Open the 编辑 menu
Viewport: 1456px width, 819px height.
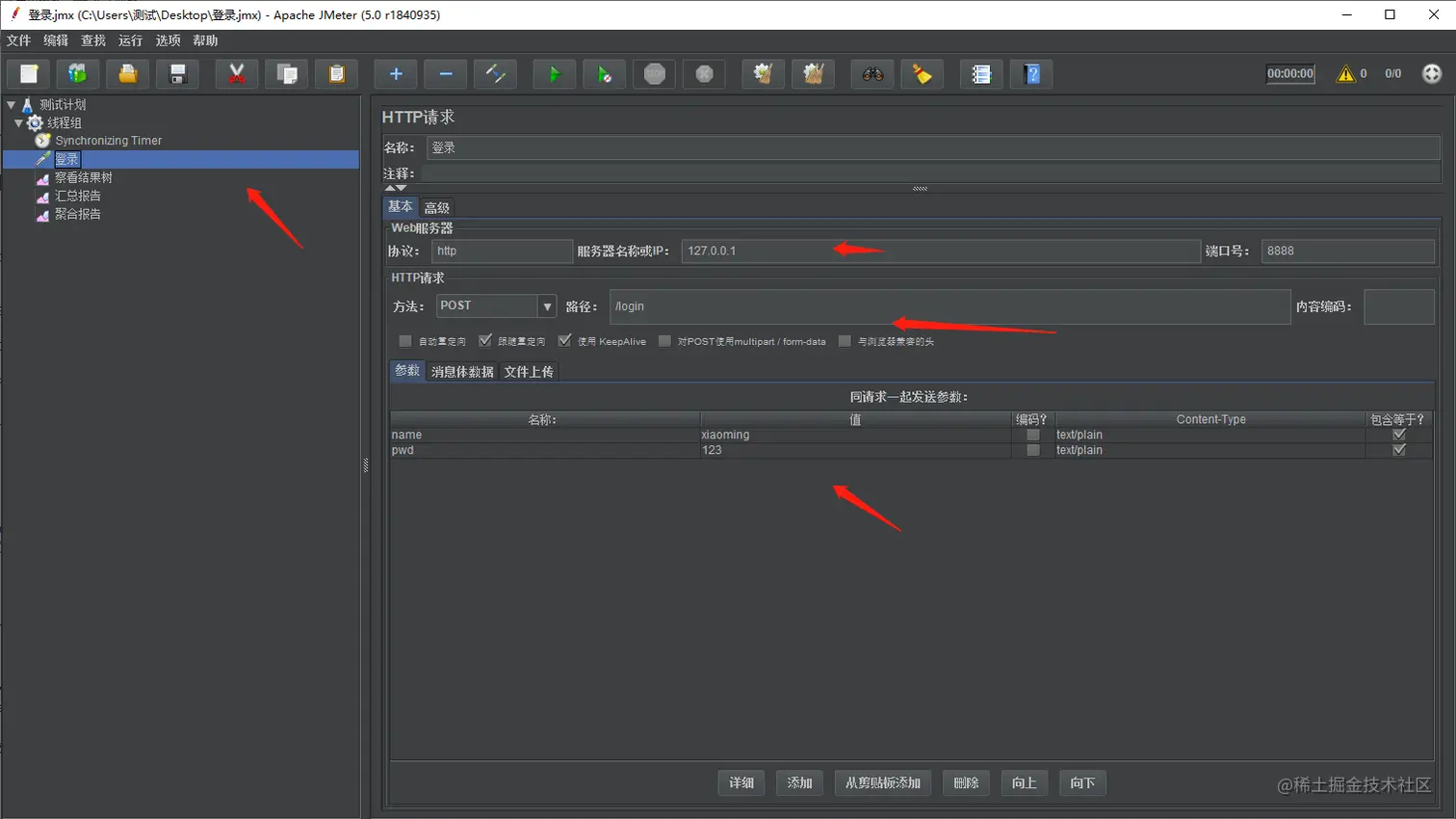coord(56,40)
